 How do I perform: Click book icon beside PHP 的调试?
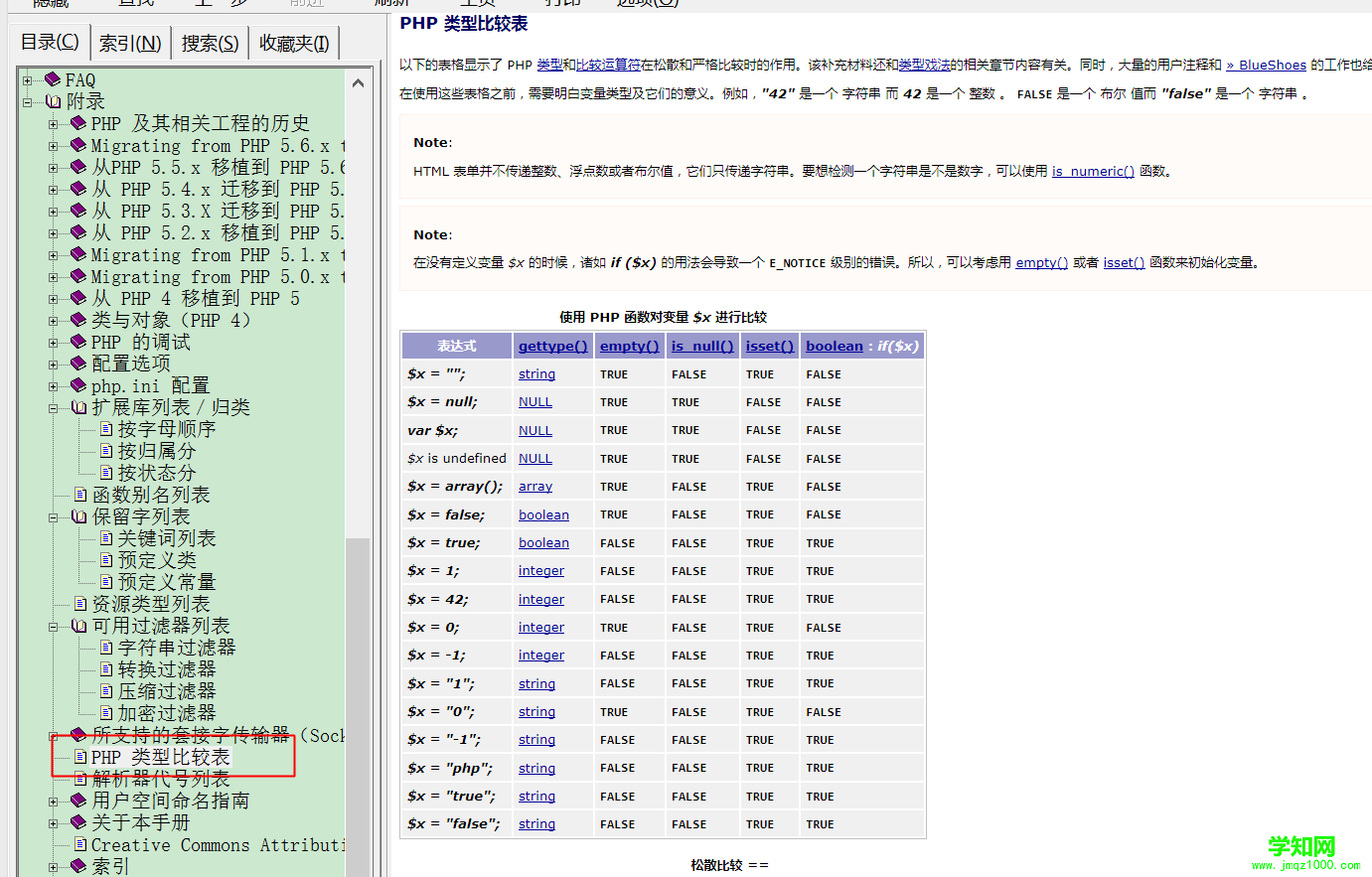(x=78, y=342)
